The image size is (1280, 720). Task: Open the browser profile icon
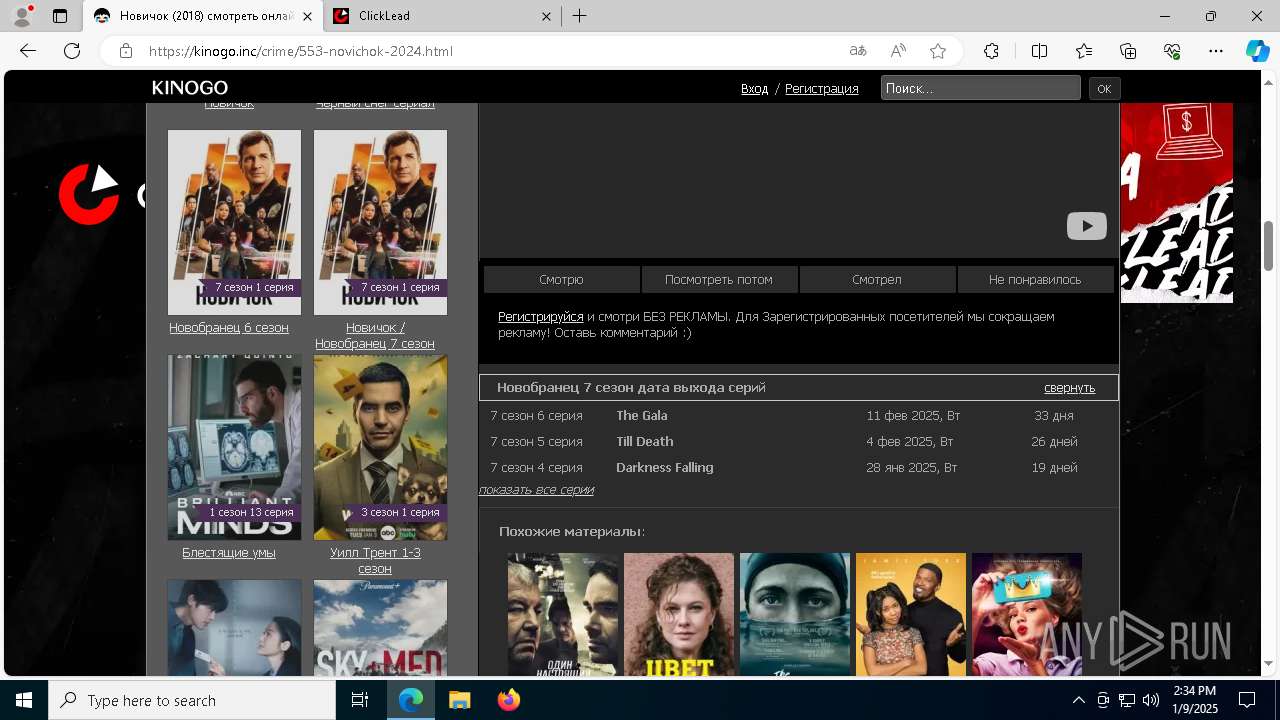[x=22, y=16]
